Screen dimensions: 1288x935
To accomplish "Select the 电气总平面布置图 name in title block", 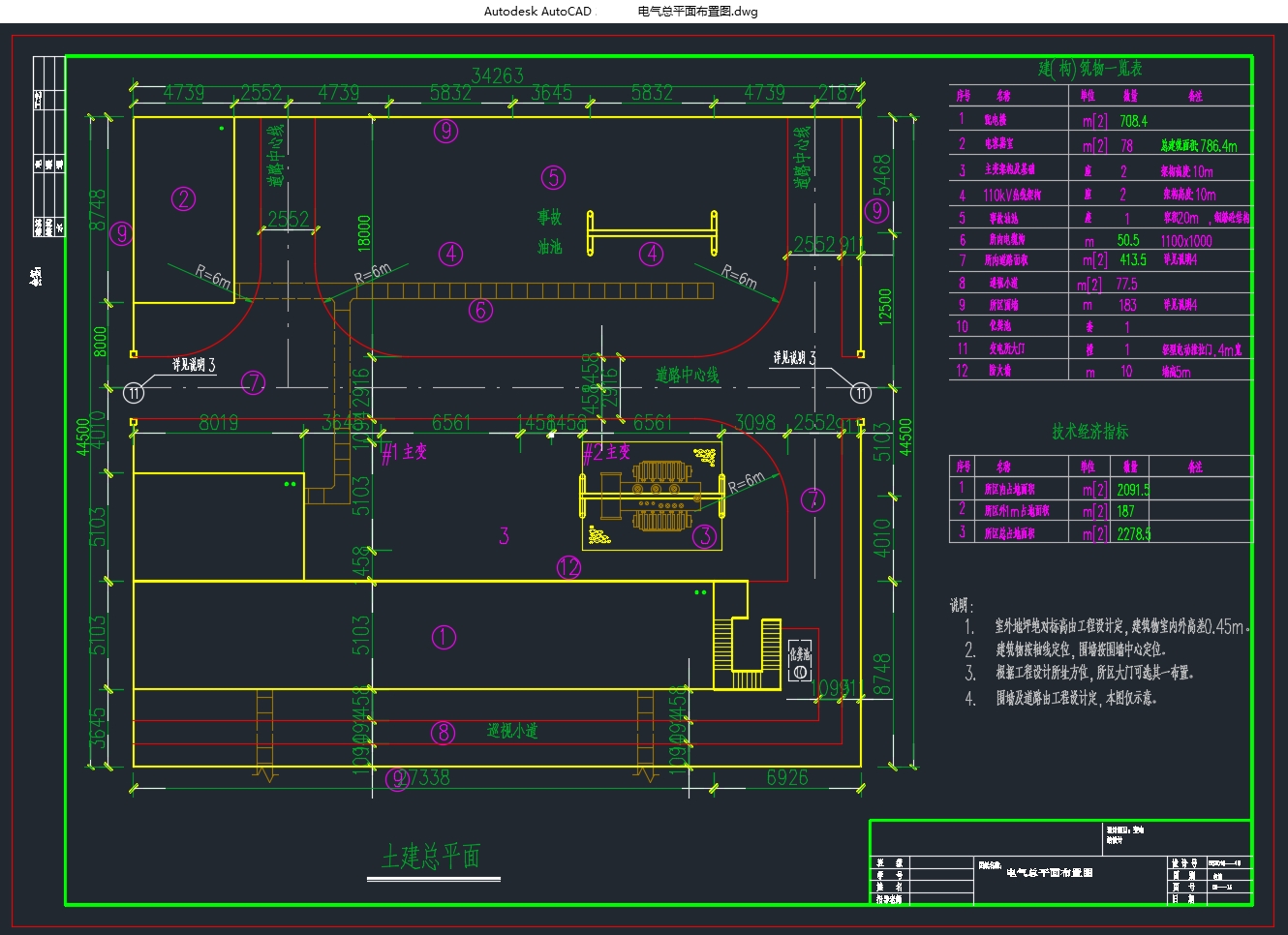I will point(1050,872).
